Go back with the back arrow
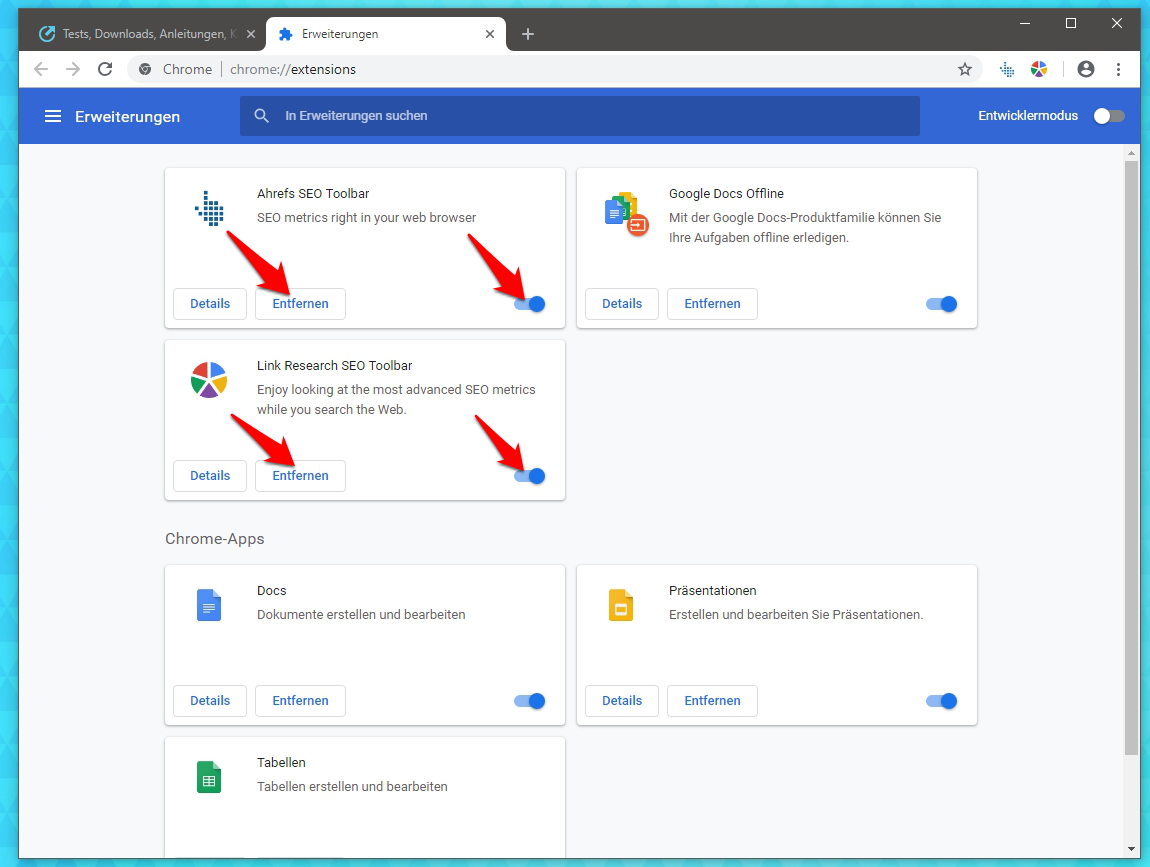 41,70
